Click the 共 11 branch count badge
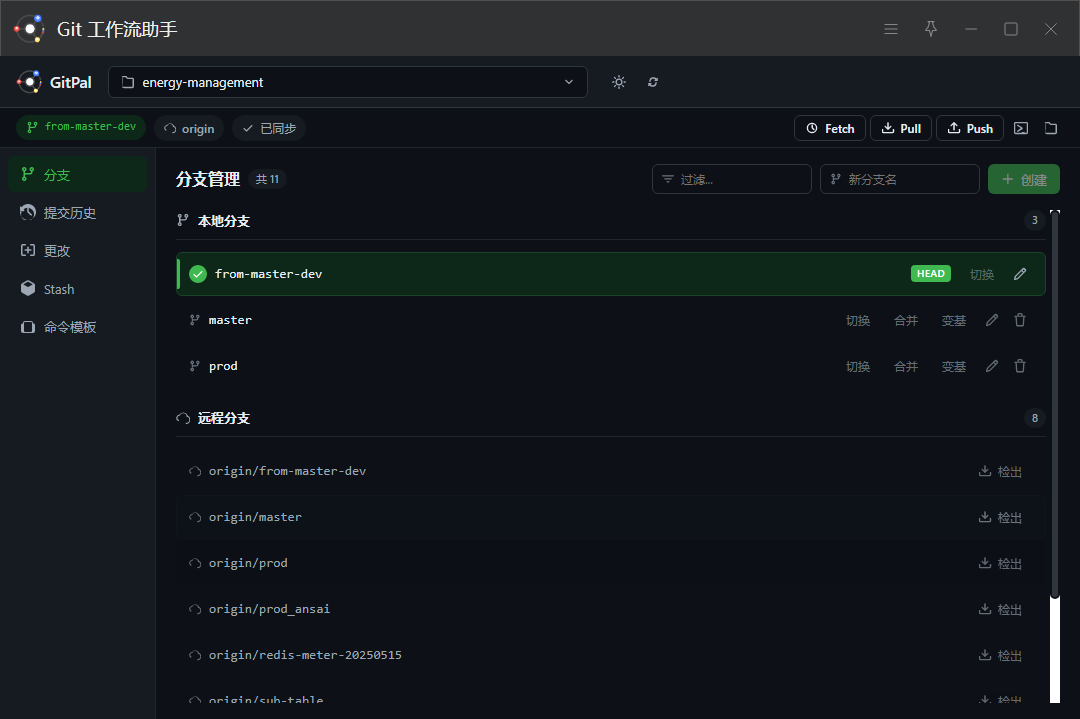Image resolution: width=1080 pixels, height=719 pixels. [x=267, y=179]
